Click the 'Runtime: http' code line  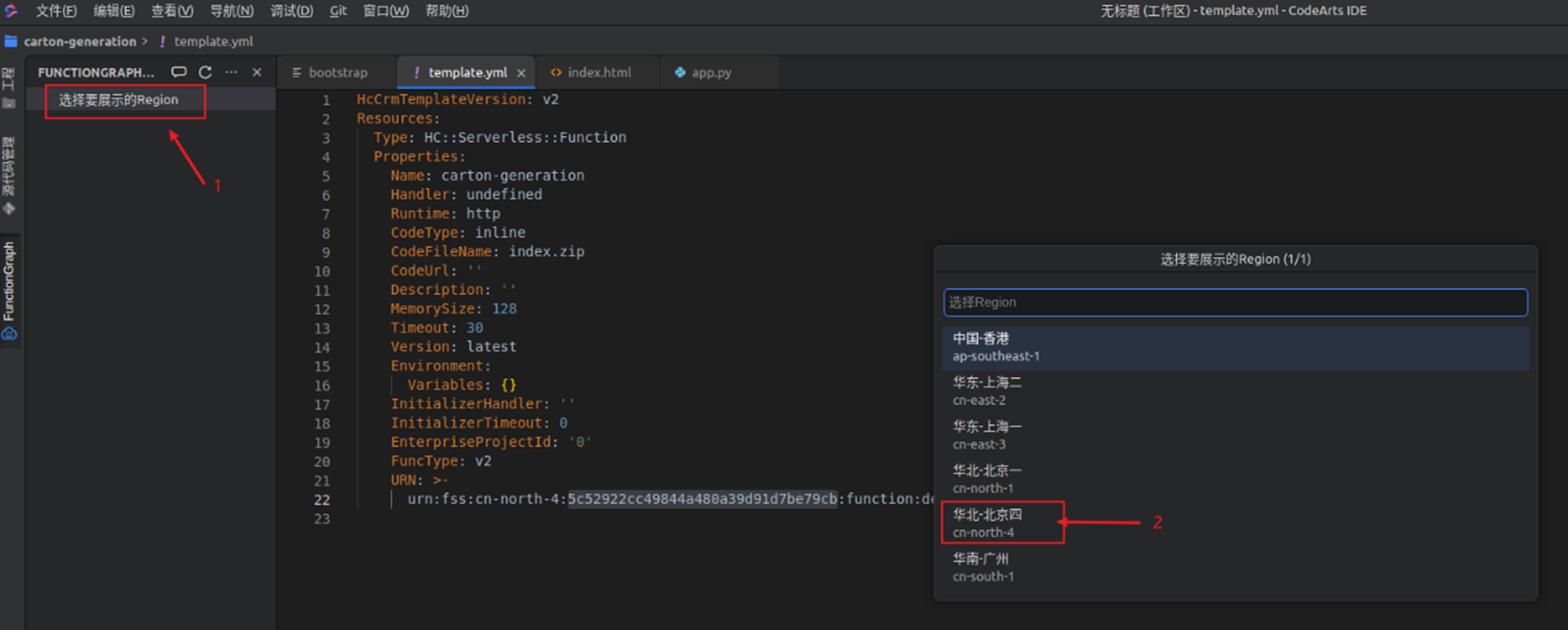(x=445, y=214)
